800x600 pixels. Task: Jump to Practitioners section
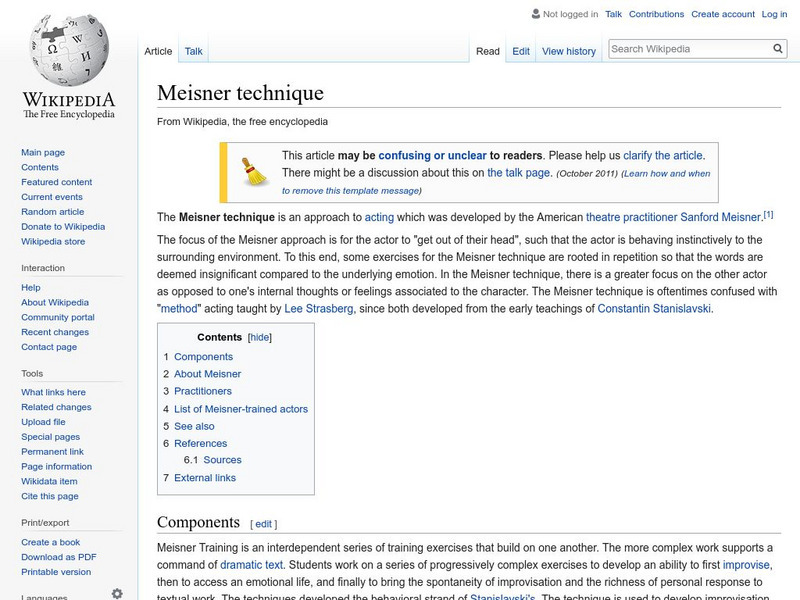pos(203,391)
